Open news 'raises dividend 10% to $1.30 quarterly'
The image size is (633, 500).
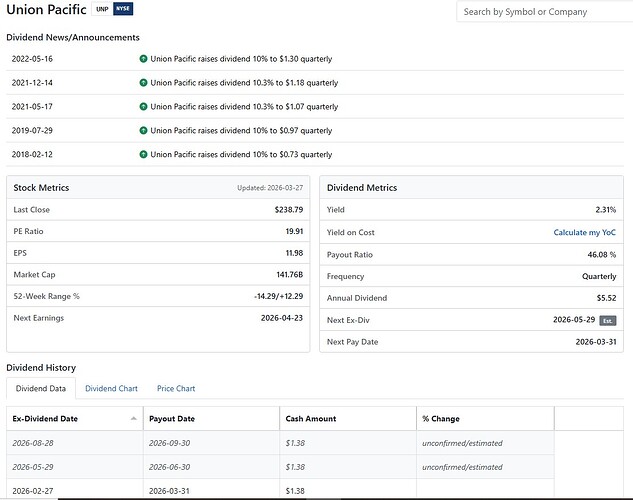pyautogui.click(x=241, y=59)
